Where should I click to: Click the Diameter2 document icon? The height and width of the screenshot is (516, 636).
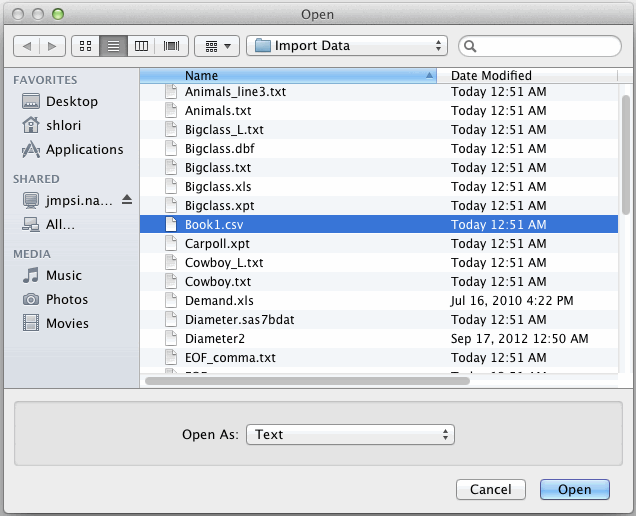(171, 339)
